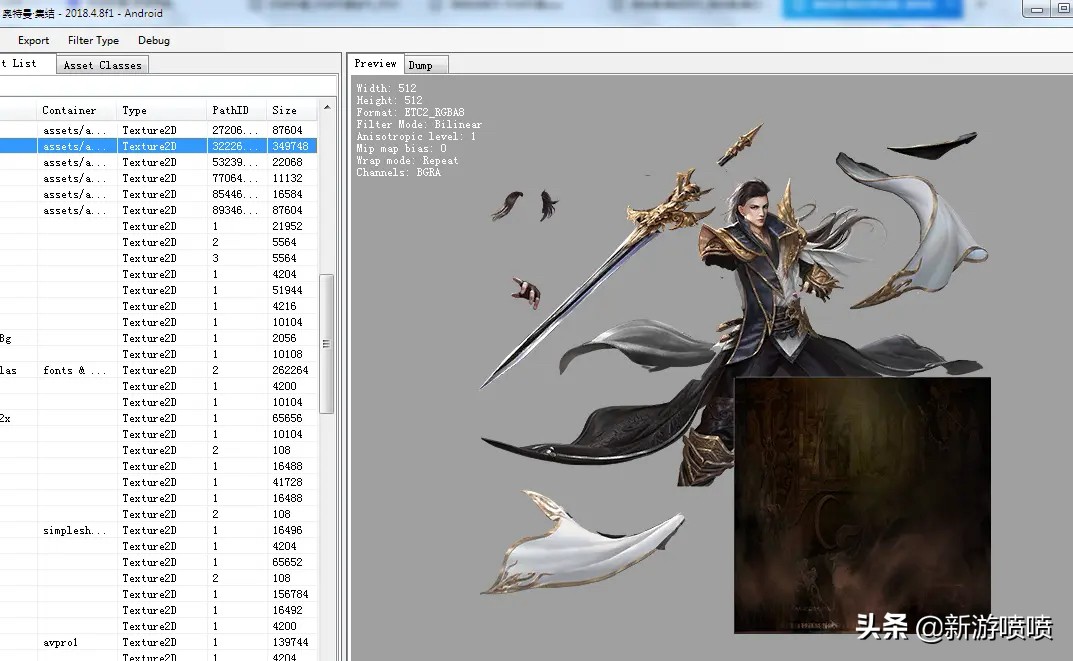Select the row with PathID 89346...
The width and height of the screenshot is (1073, 661).
(x=159, y=210)
